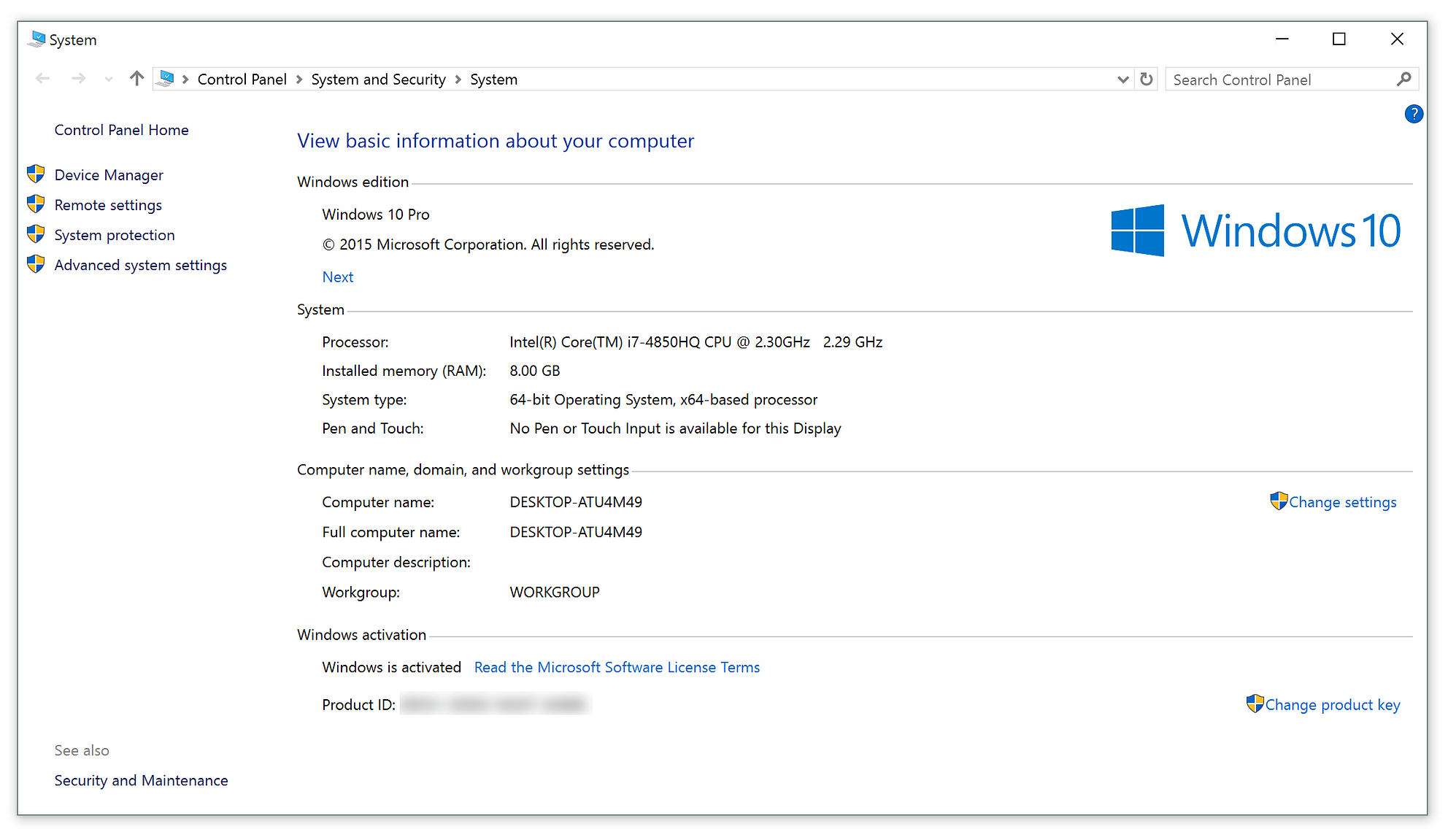Open Device Manager link
This screenshot has width=1448, height=840.
pyautogui.click(x=109, y=175)
